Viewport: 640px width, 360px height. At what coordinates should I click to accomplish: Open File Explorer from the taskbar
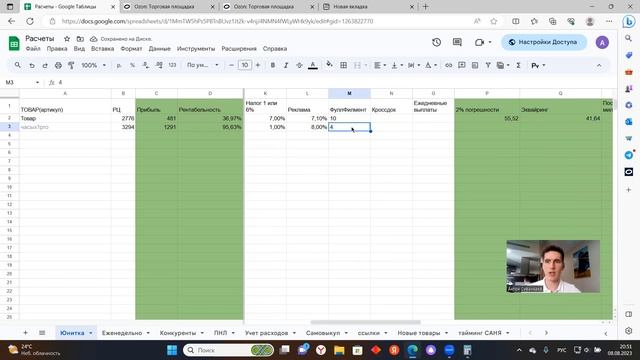[339, 350]
